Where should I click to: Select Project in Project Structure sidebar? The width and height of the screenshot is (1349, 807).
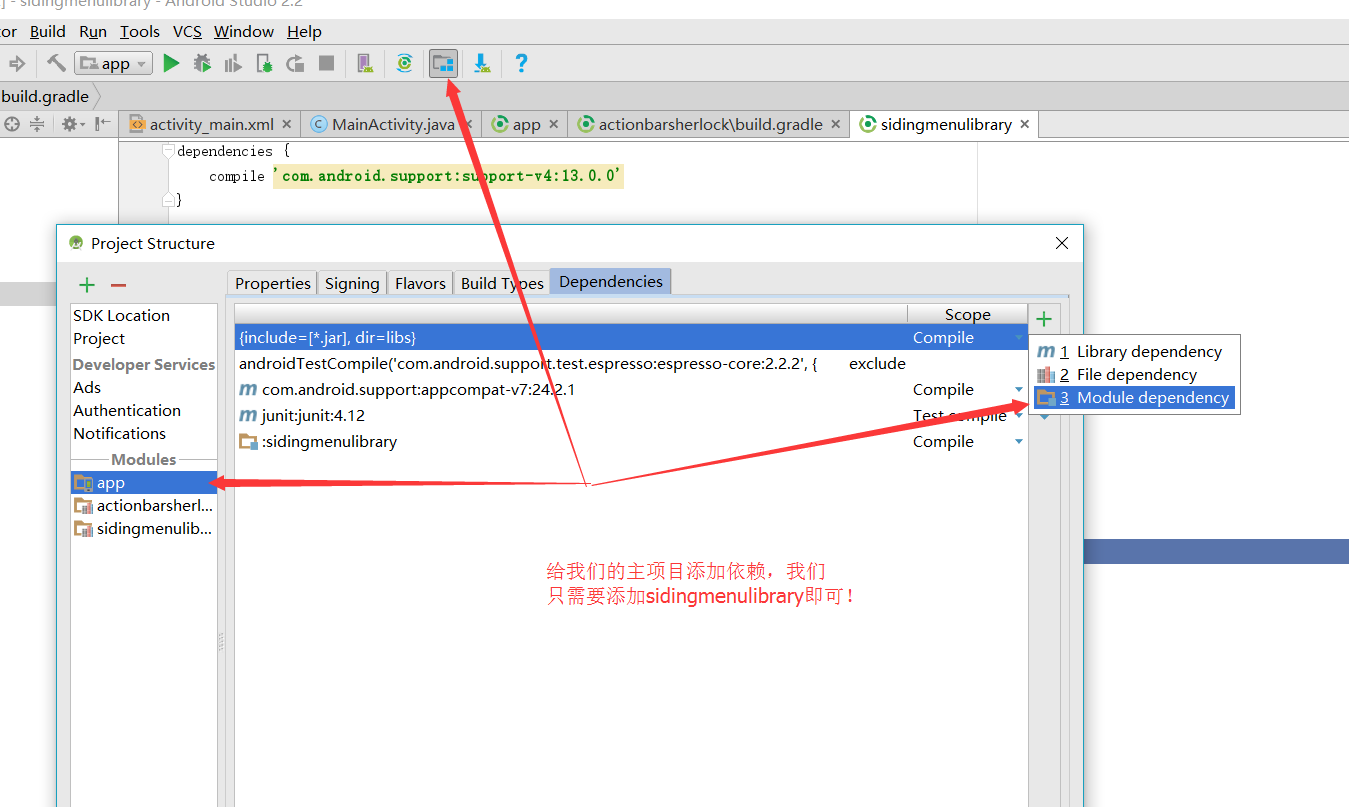(x=99, y=338)
